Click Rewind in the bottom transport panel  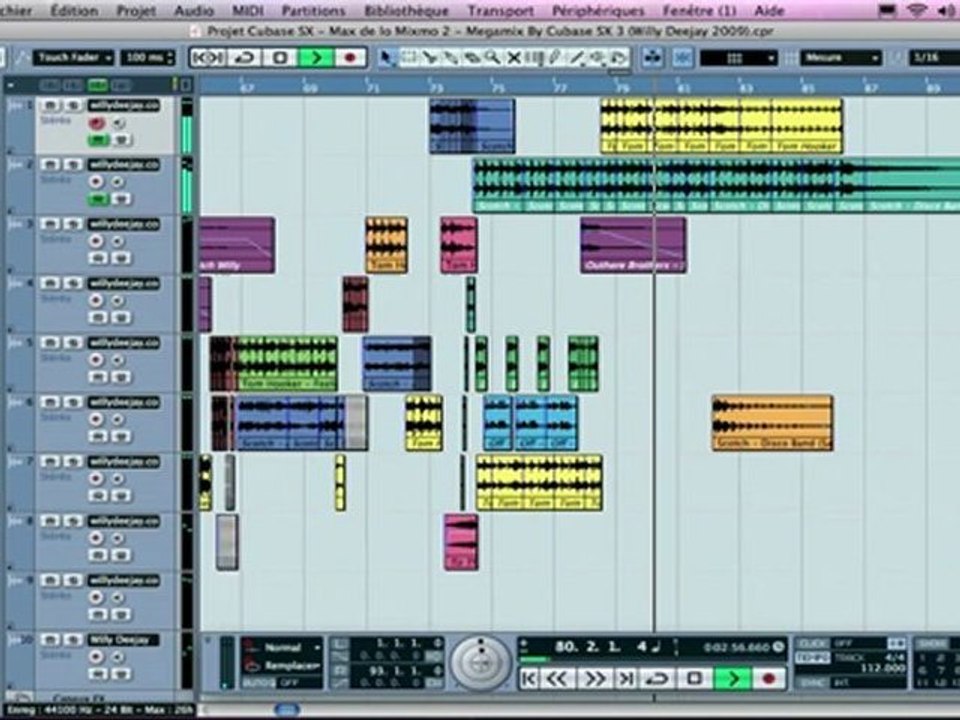[557, 678]
